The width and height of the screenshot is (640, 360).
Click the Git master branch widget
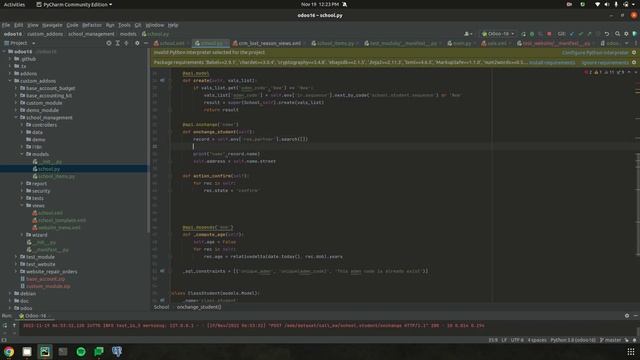click(x=610, y=340)
